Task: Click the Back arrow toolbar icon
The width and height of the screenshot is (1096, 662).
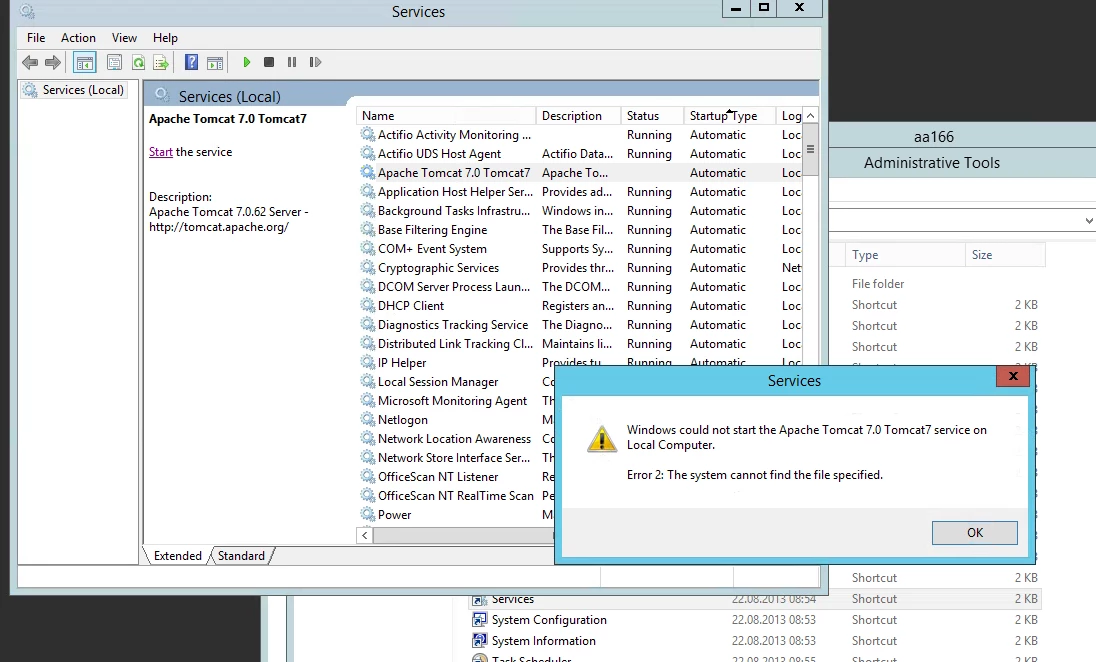Action: pyautogui.click(x=30, y=62)
